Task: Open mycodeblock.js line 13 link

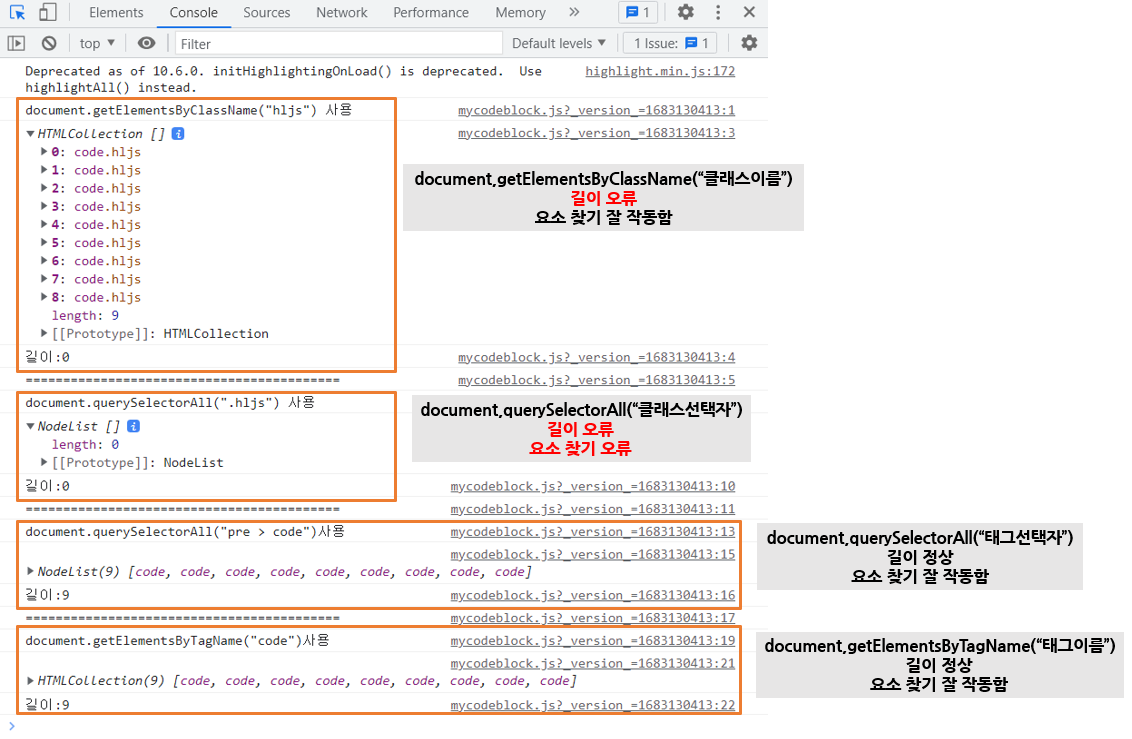Action: click(593, 532)
